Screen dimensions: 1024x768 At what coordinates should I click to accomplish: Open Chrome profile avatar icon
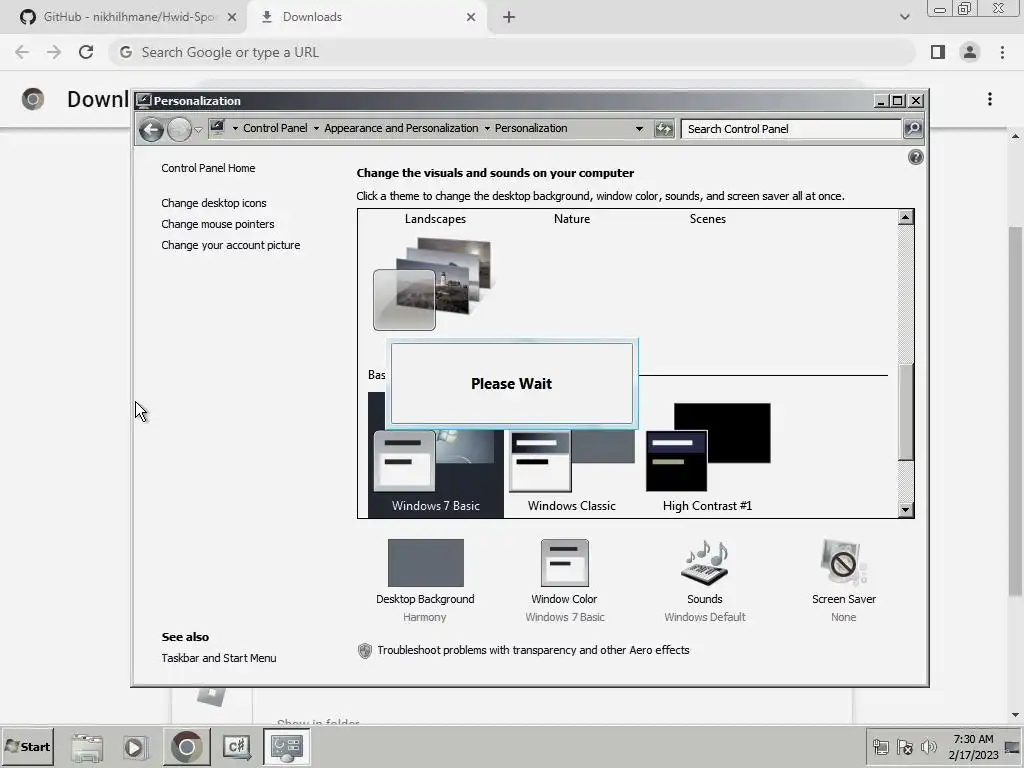coord(970,52)
